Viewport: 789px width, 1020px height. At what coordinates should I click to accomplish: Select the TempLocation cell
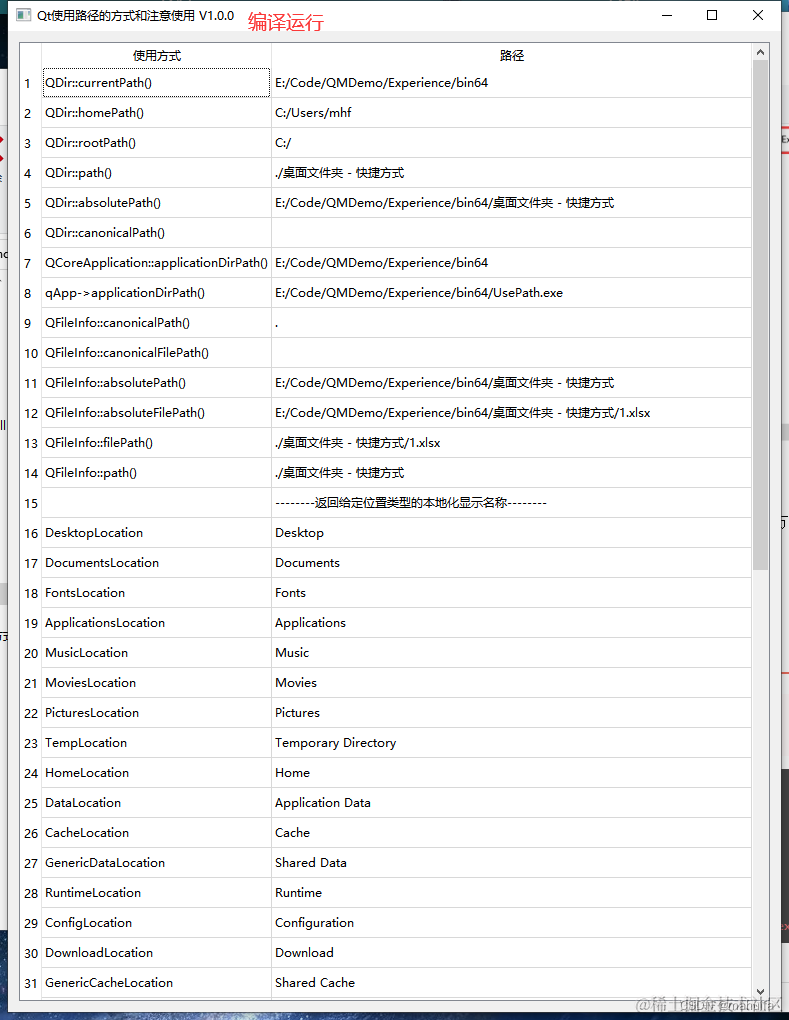coord(157,742)
